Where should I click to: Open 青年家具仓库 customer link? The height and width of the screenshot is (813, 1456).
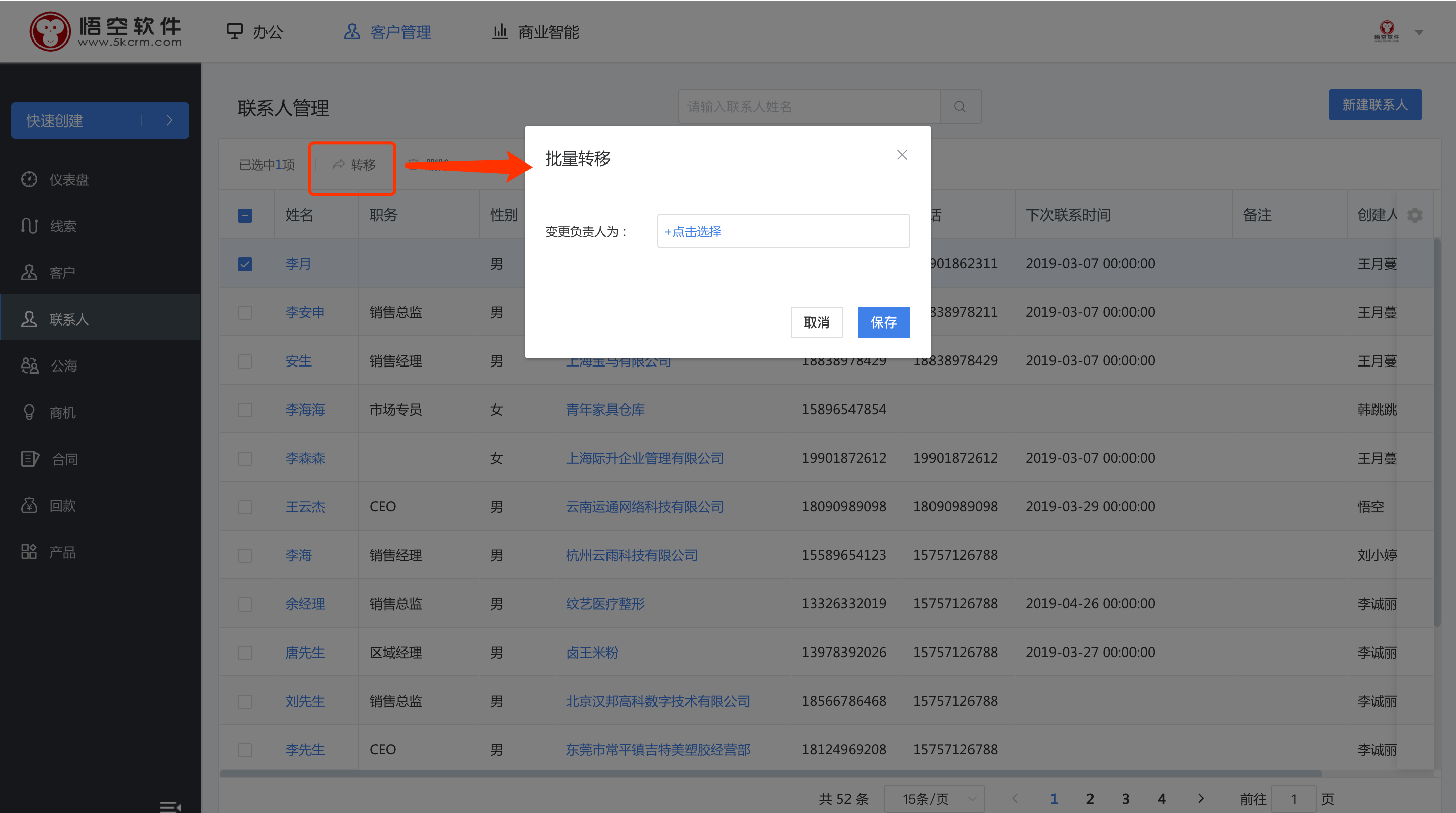[x=605, y=410]
